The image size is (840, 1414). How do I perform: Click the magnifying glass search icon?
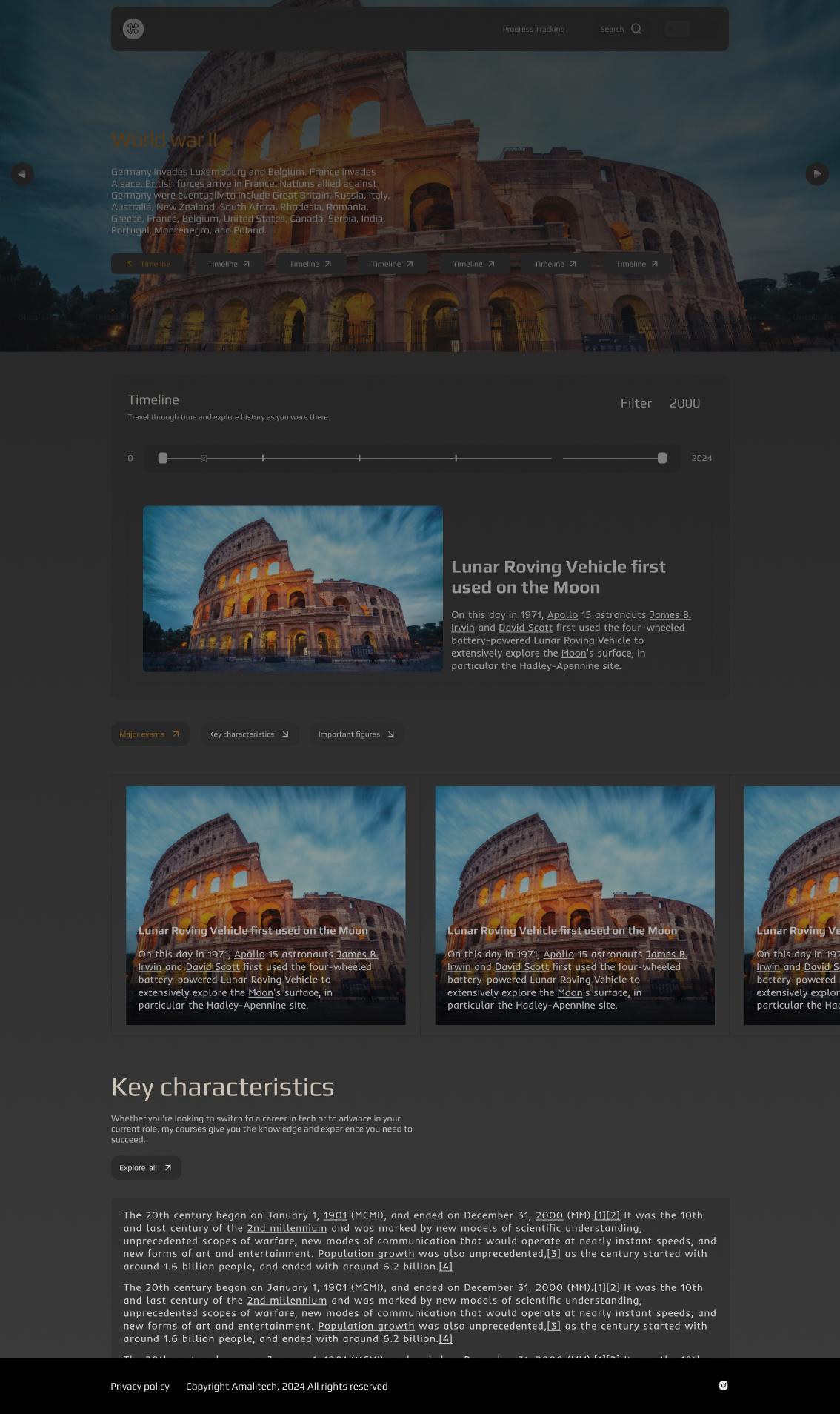tap(636, 29)
